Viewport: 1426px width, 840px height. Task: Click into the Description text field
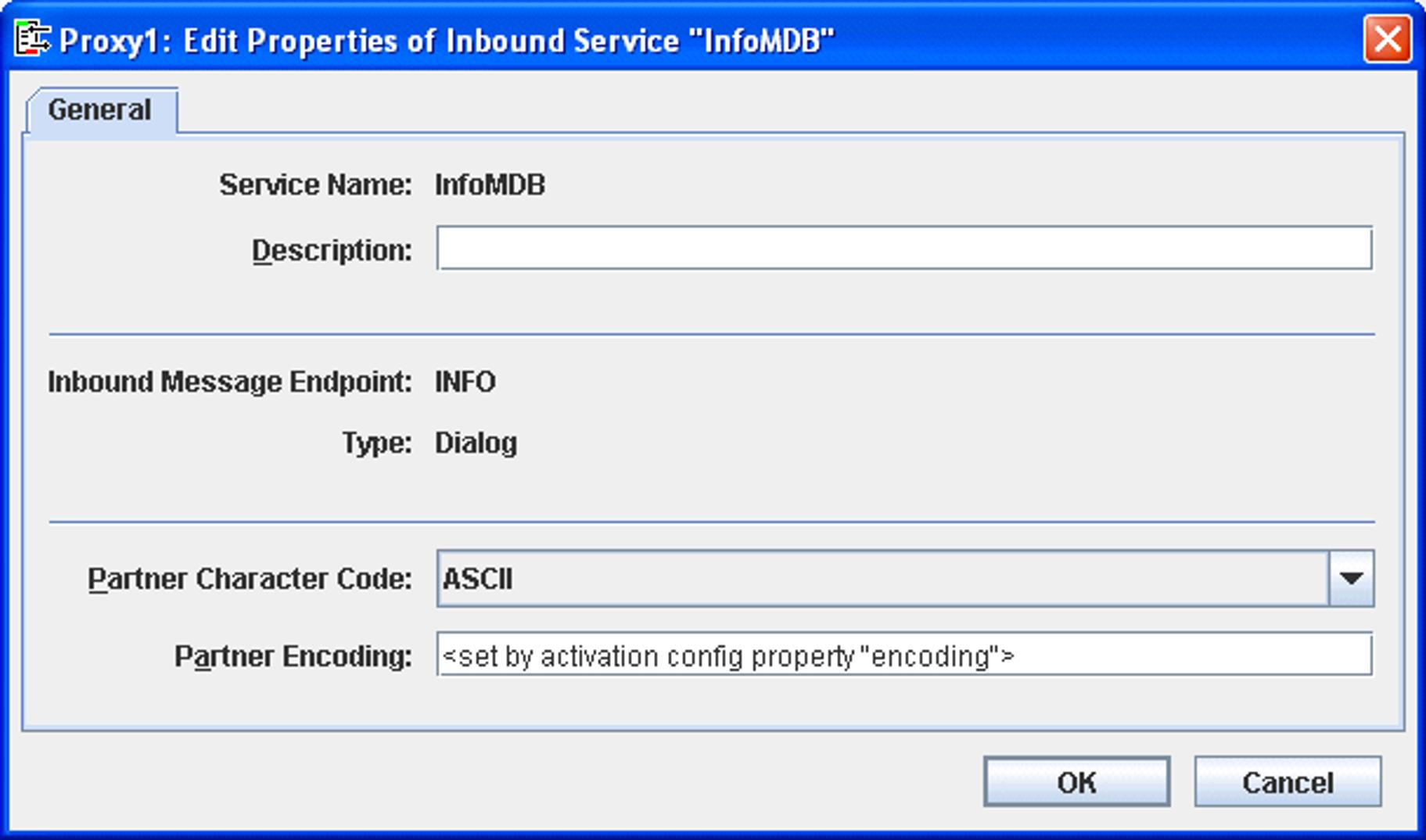[x=903, y=249]
